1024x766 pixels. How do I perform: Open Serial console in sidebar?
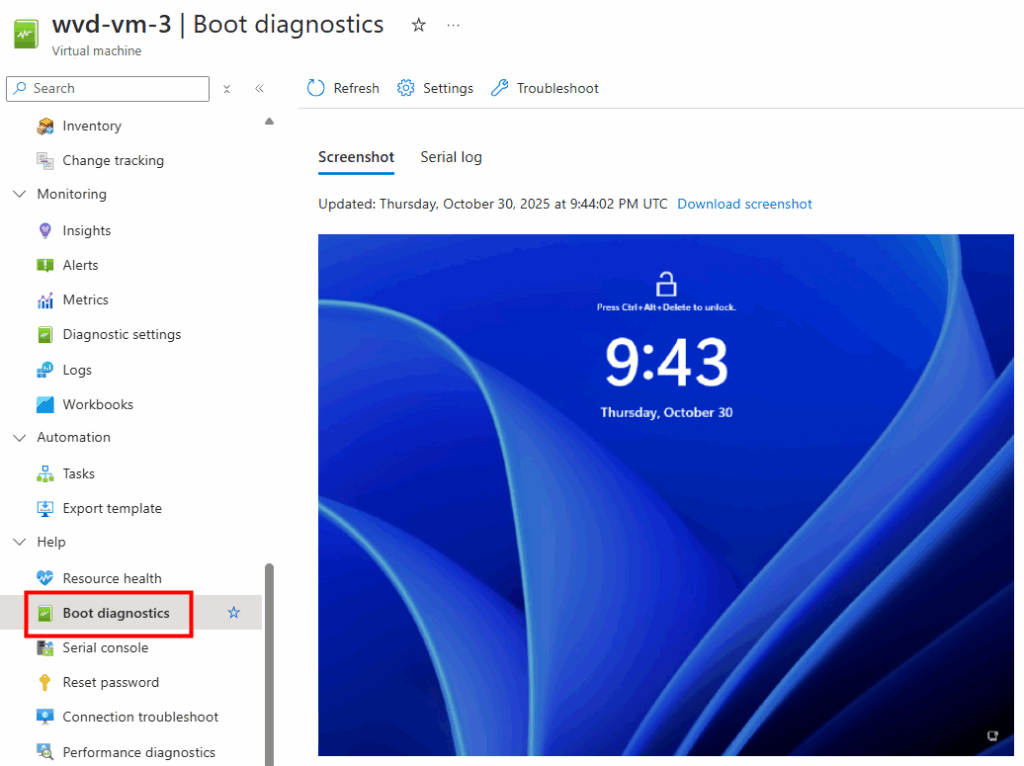(105, 648)
